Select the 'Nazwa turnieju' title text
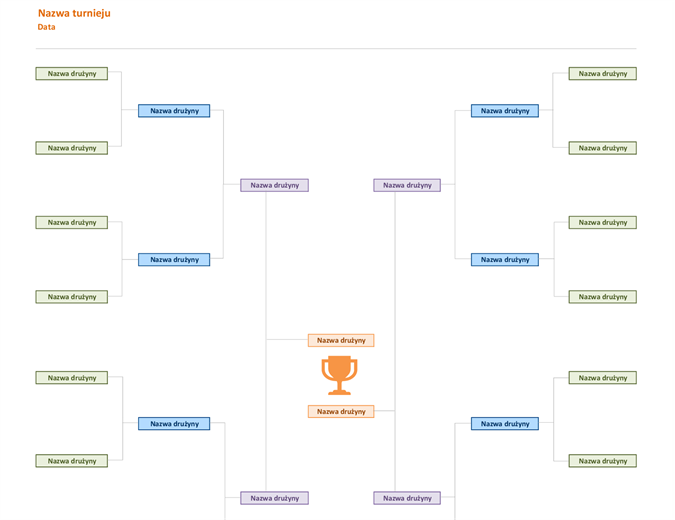Viewport: 675px width, 520px height. coord(74,13)
